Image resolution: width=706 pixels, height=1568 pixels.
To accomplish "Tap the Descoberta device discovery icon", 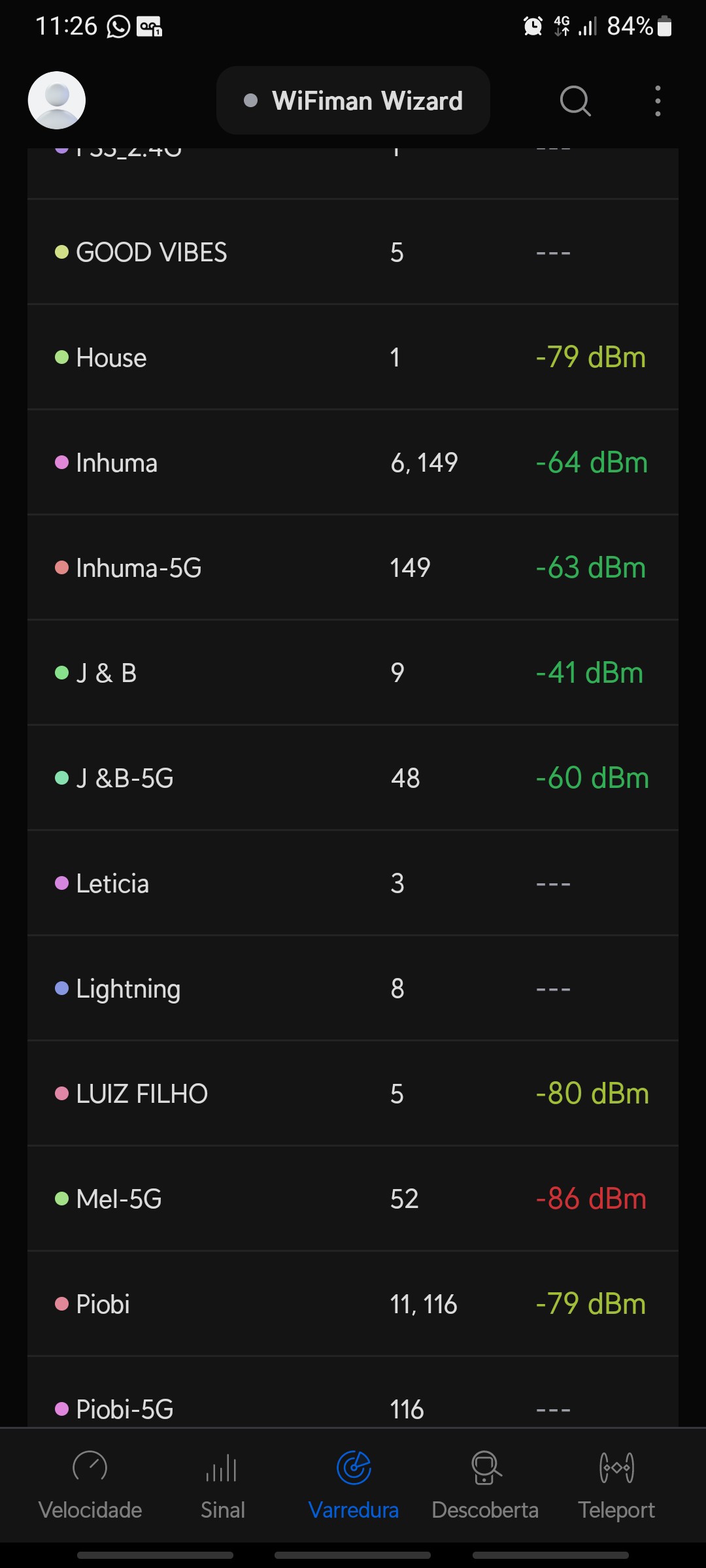I will click(486, 1468).
